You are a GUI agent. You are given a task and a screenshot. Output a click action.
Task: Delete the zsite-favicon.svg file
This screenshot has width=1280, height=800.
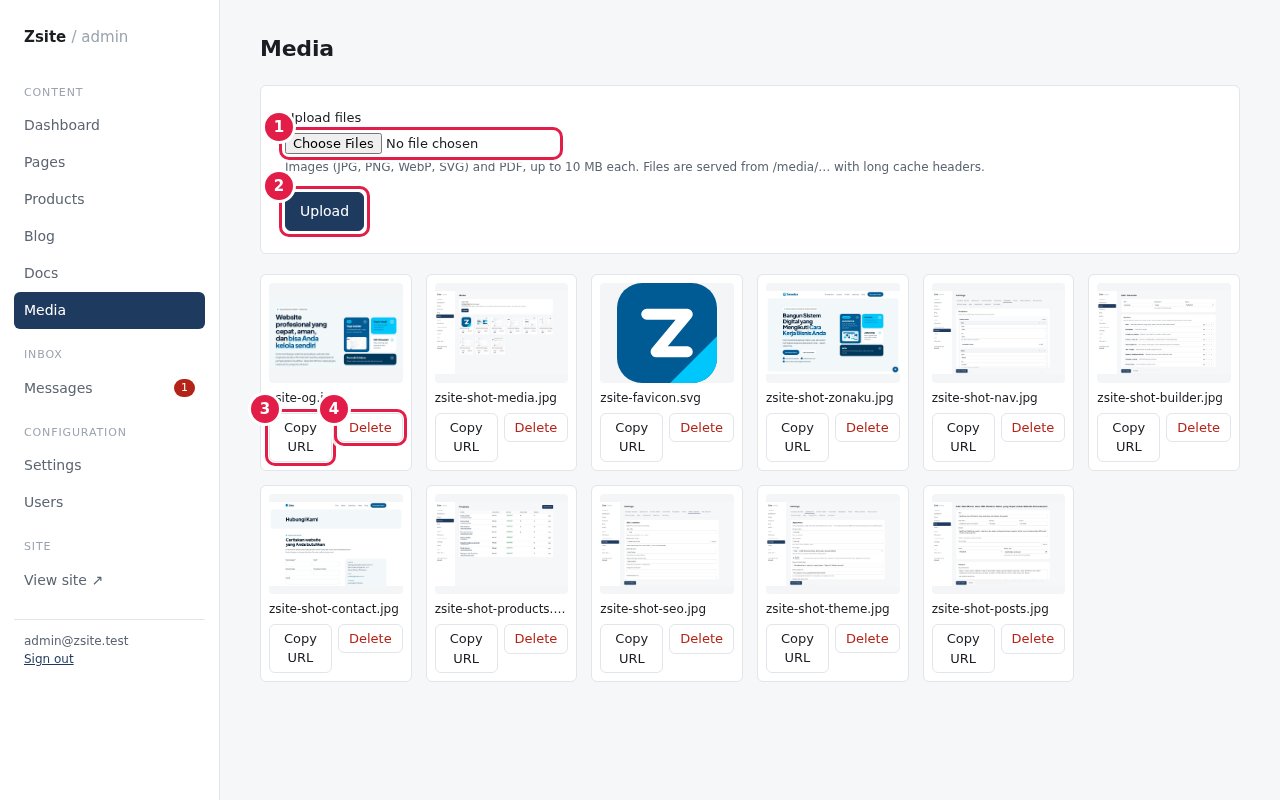coord(701,427)
